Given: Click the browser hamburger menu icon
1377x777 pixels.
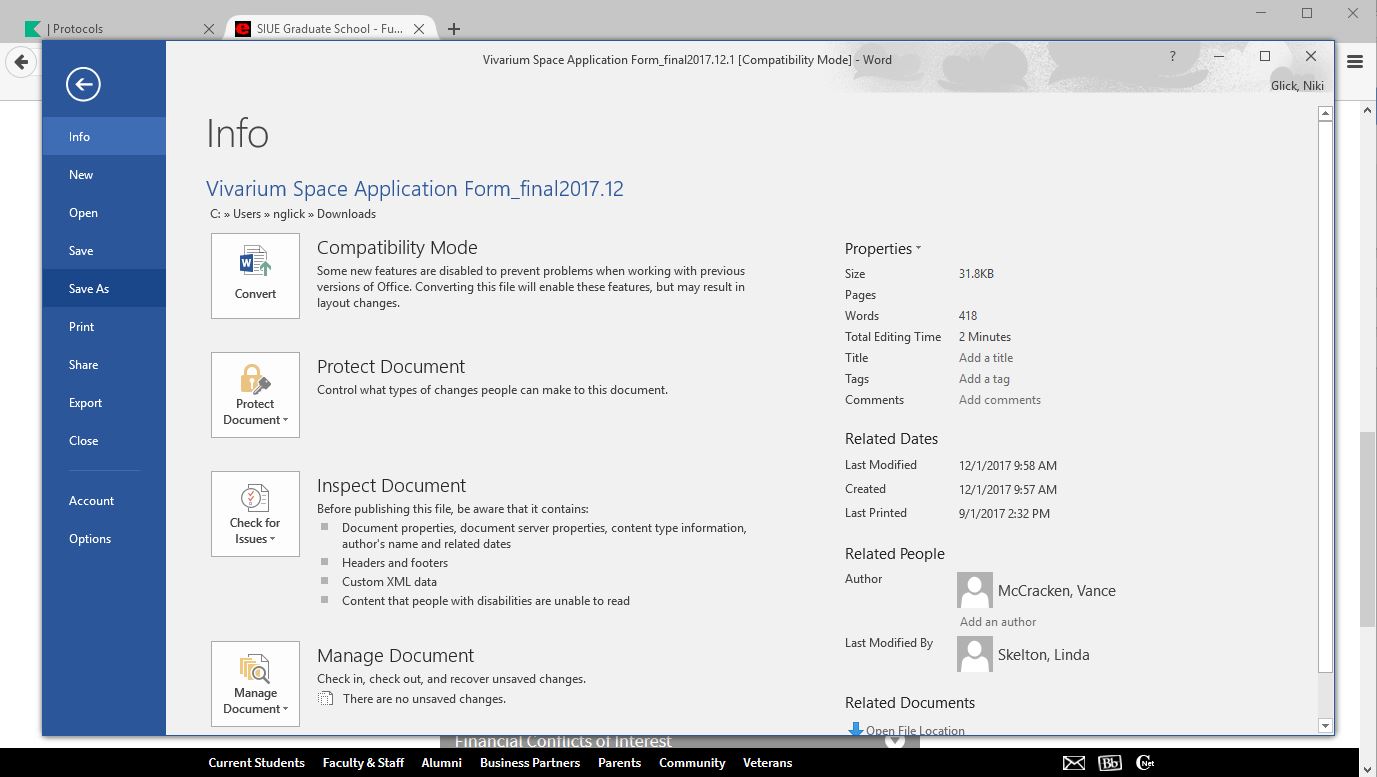Looking at the screenshot, I should tap(1355, 62).
